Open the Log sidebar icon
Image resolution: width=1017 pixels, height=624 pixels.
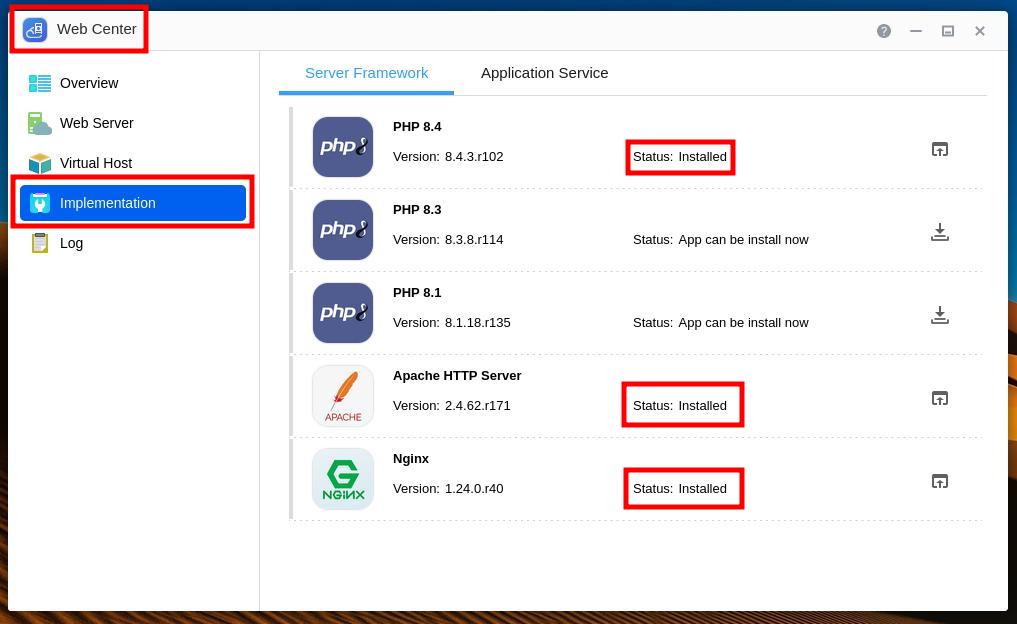(x=40, y=243)
